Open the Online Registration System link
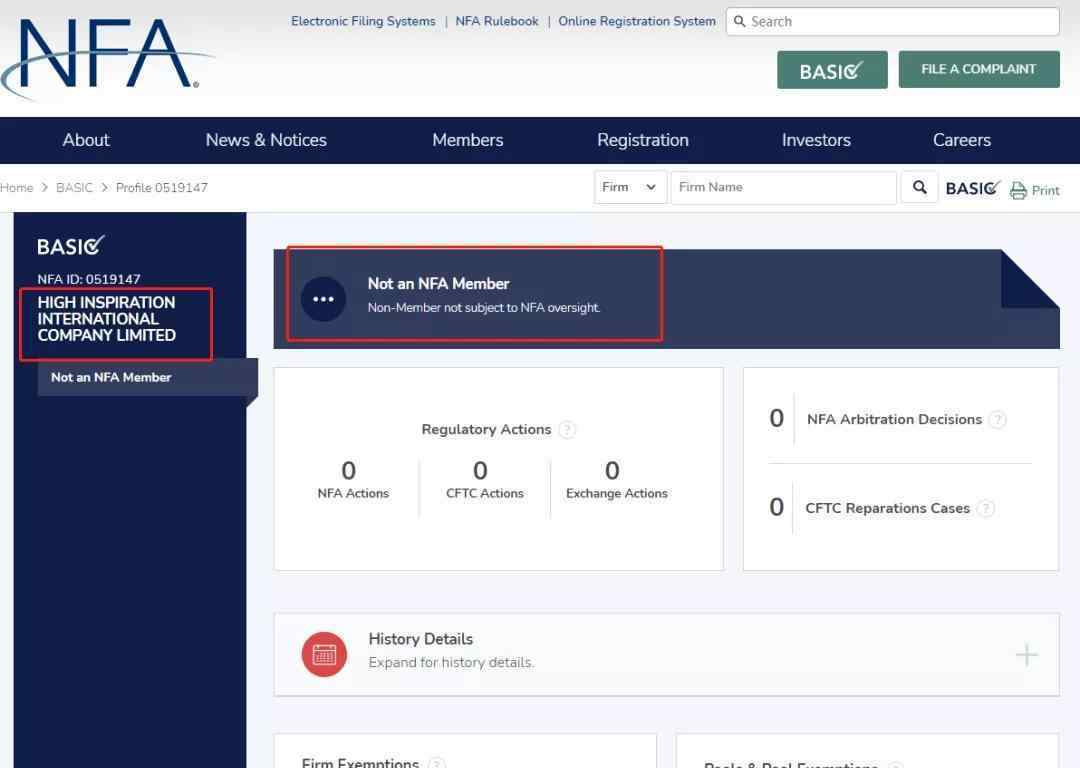The image size is (1080, 768). 636,21
